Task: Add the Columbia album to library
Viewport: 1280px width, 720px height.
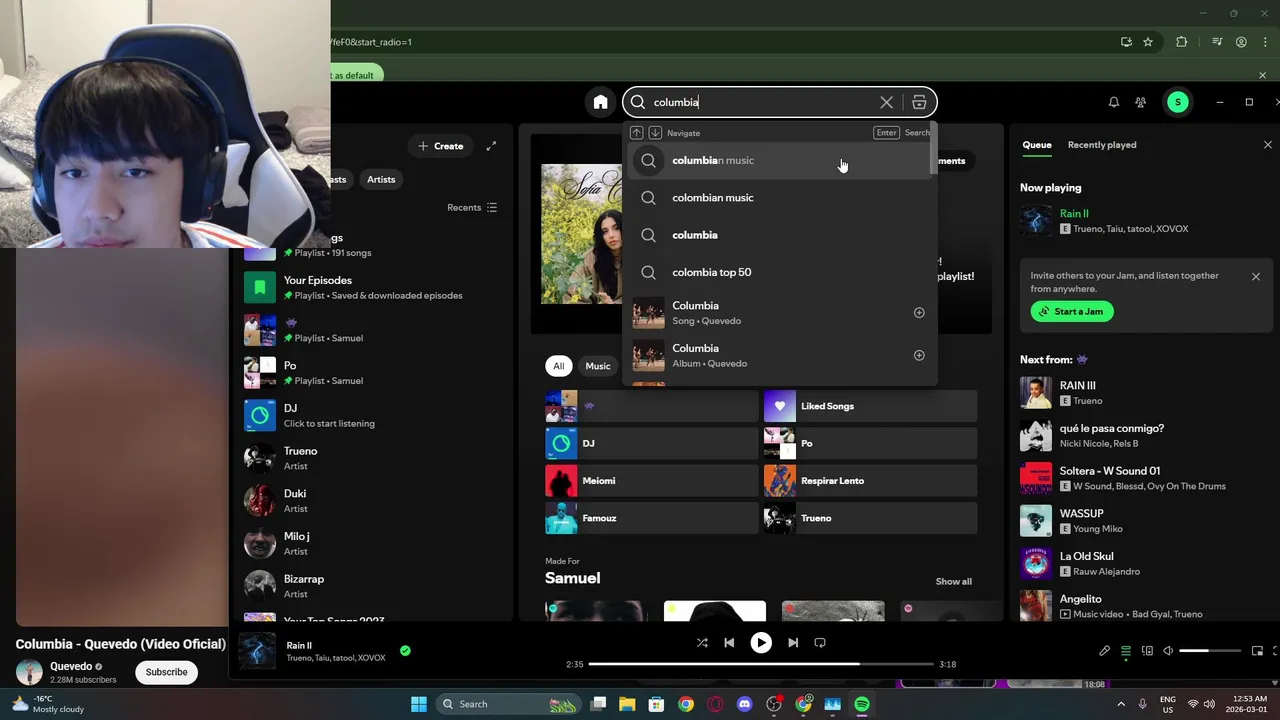Action: (919, 355)
